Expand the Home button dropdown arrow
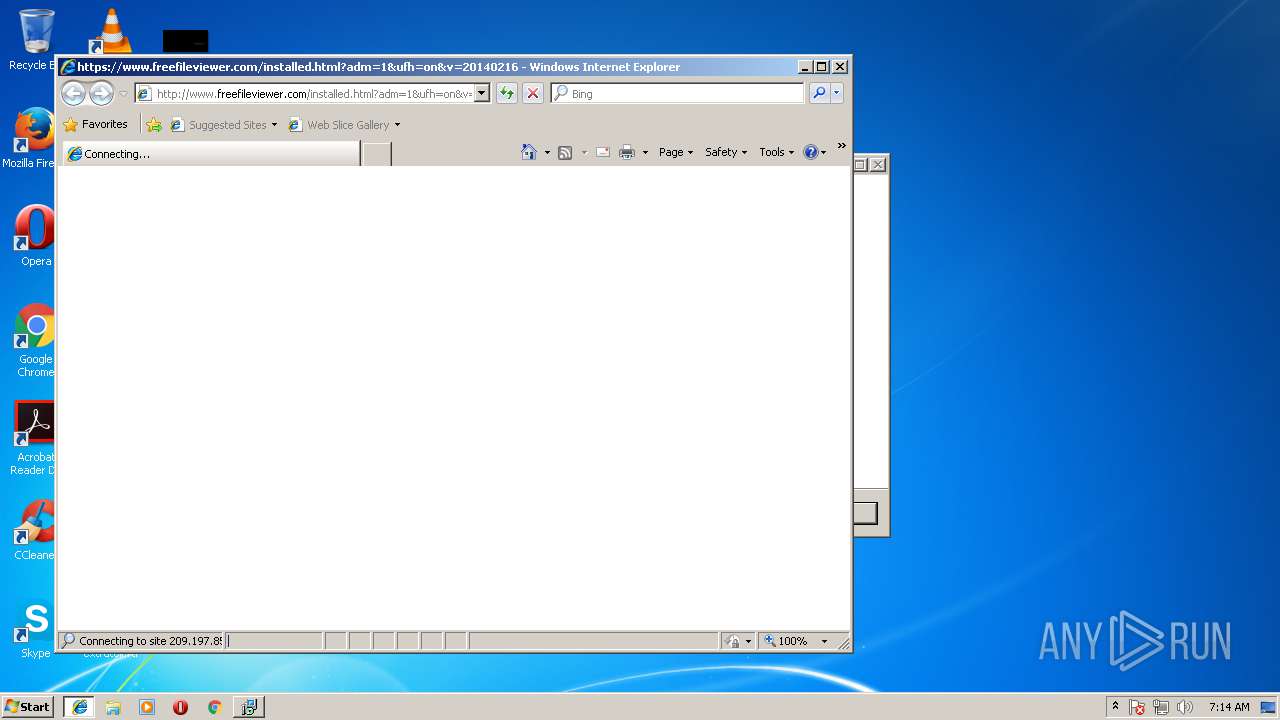The image size is (1280, 720). [x=547, y=152]
